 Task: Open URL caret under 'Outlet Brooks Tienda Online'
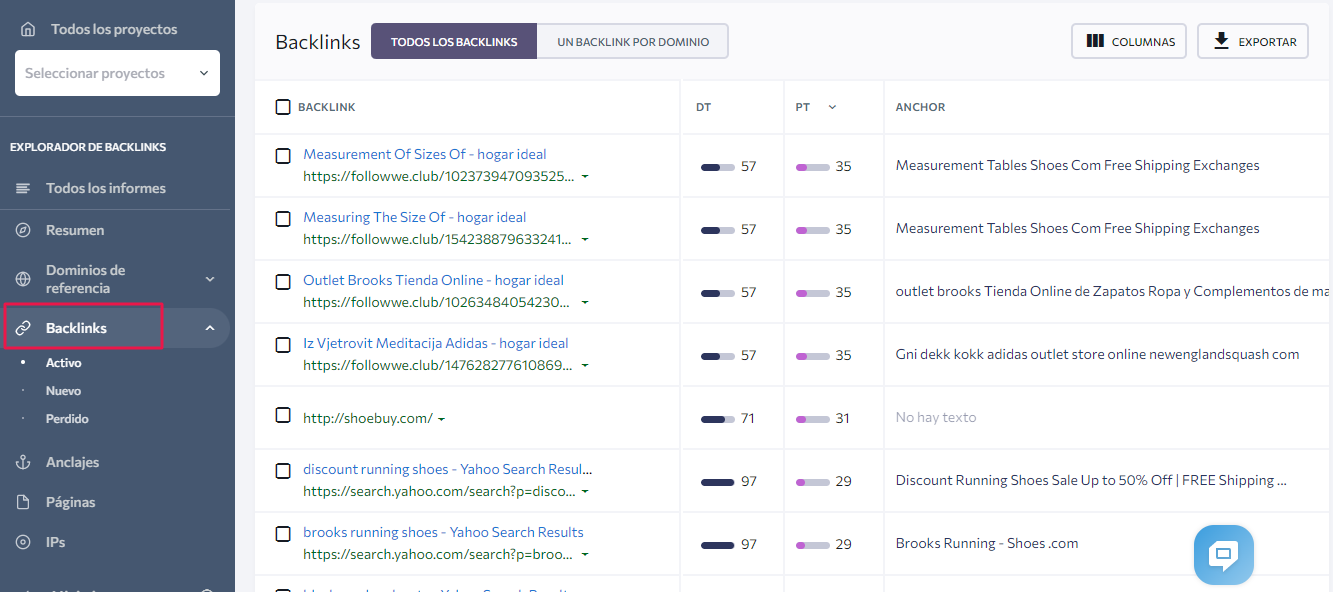click(x=585, y=303)
